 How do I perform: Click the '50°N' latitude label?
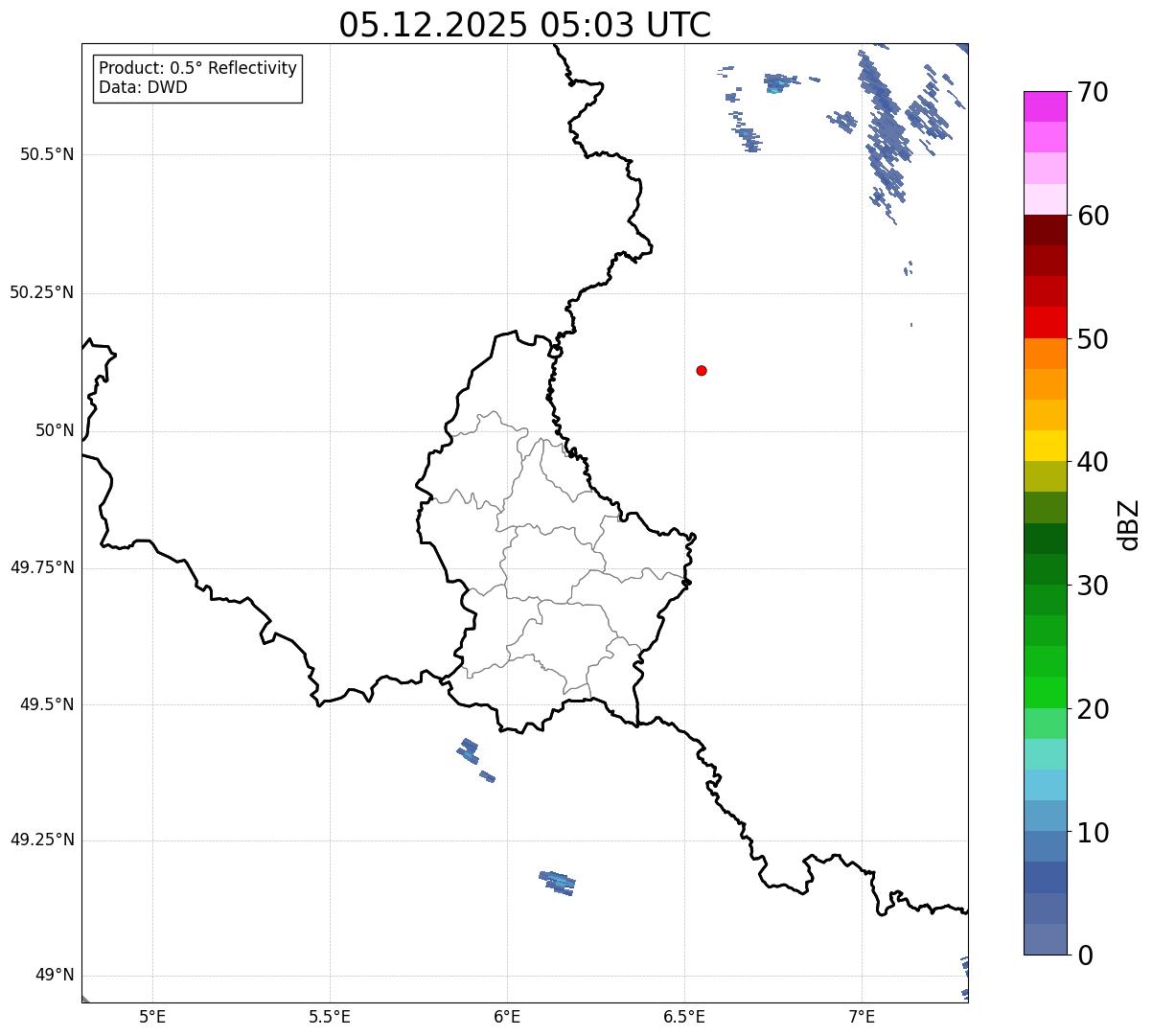[x=55, y=430]
